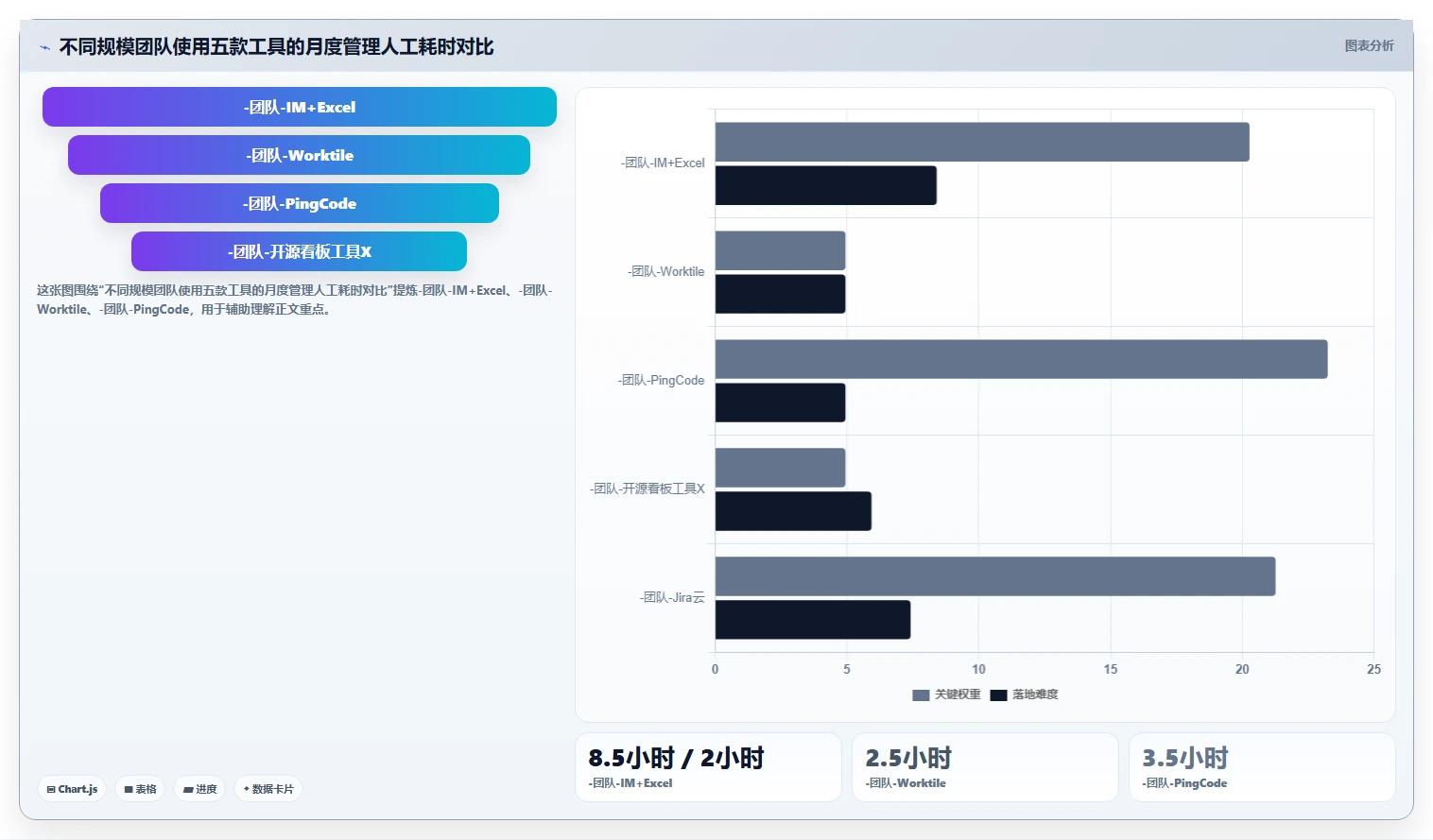The image size is (1433, 840).
Task: Click the 表格 tag chip
Action: [140, 789]
